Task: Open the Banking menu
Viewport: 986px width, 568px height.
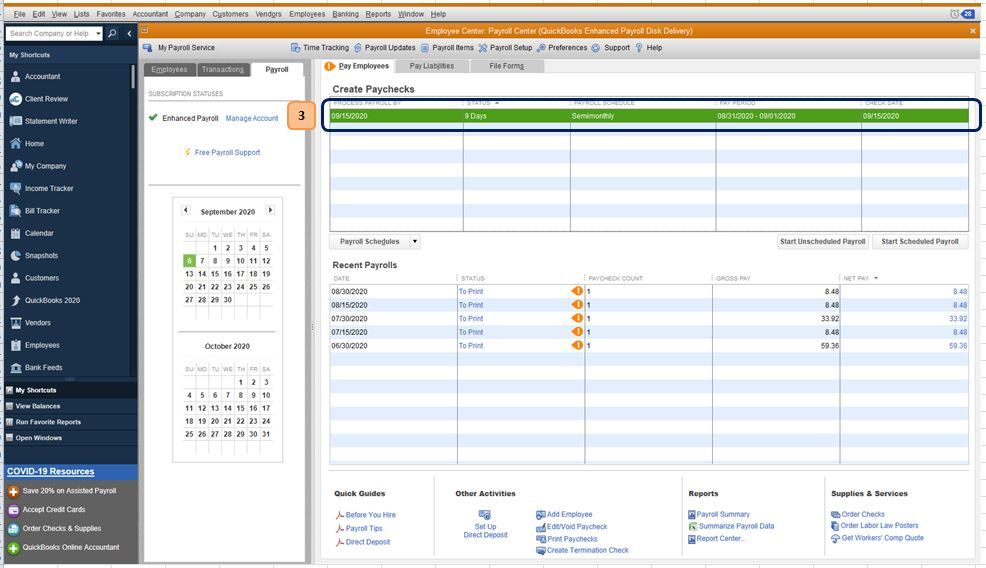Action: [x=345, y=14]
